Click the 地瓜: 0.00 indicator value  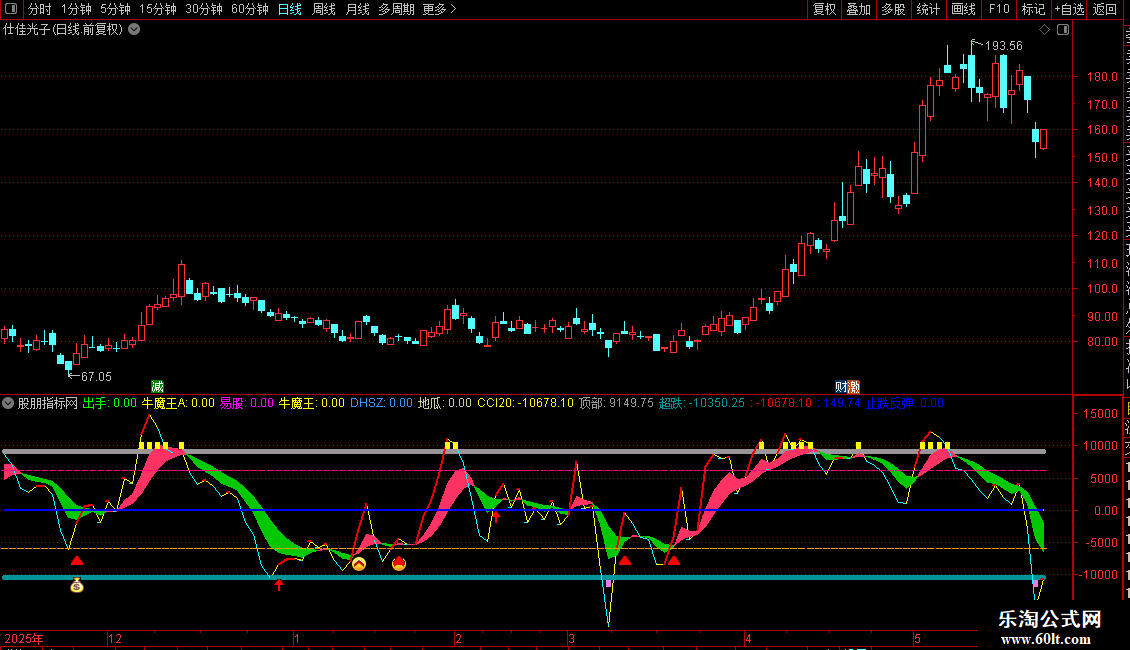445,404
